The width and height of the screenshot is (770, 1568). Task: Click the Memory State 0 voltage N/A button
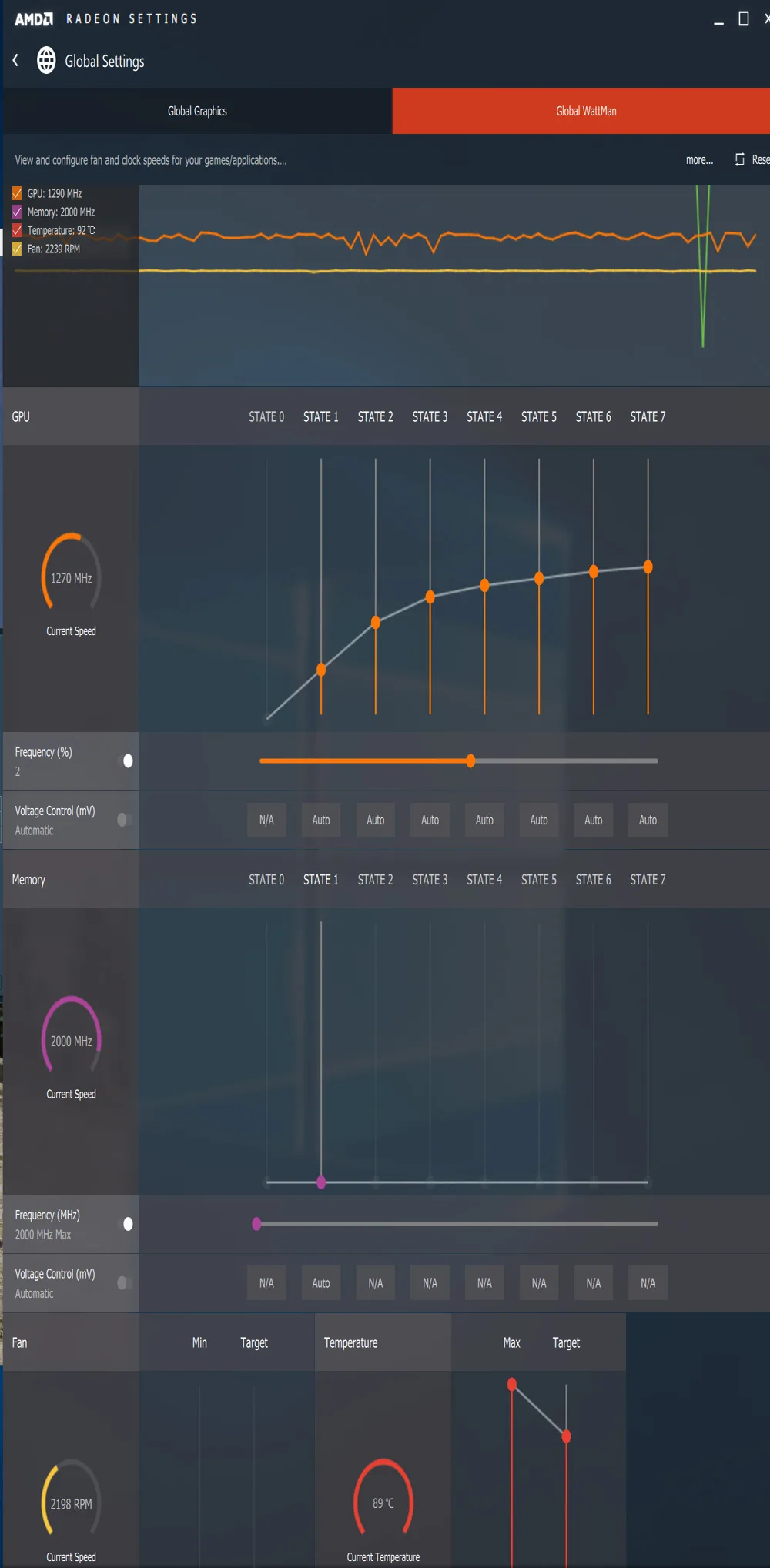(x=266, y=1283)
